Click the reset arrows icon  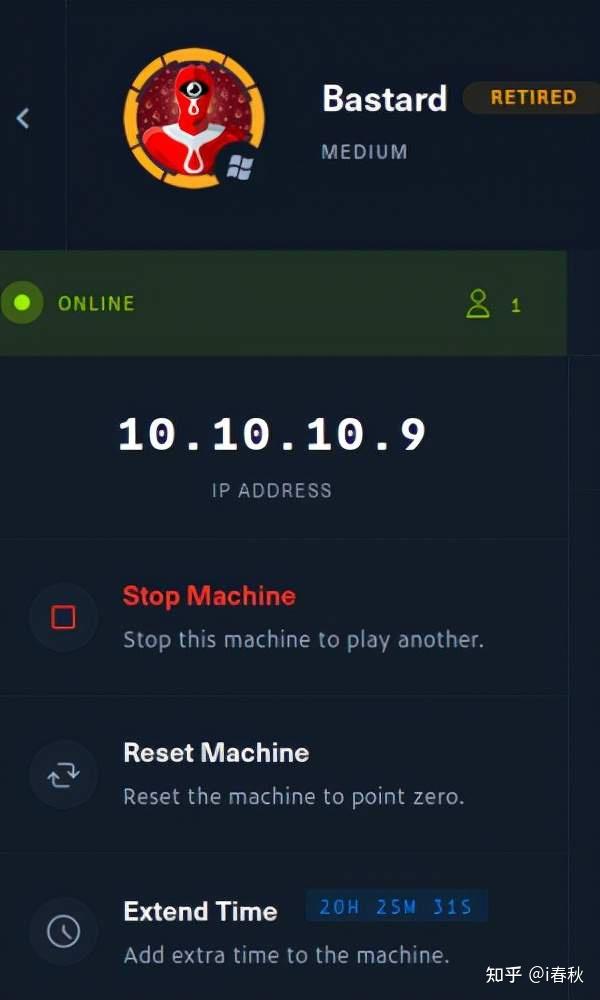coord(63,774)
